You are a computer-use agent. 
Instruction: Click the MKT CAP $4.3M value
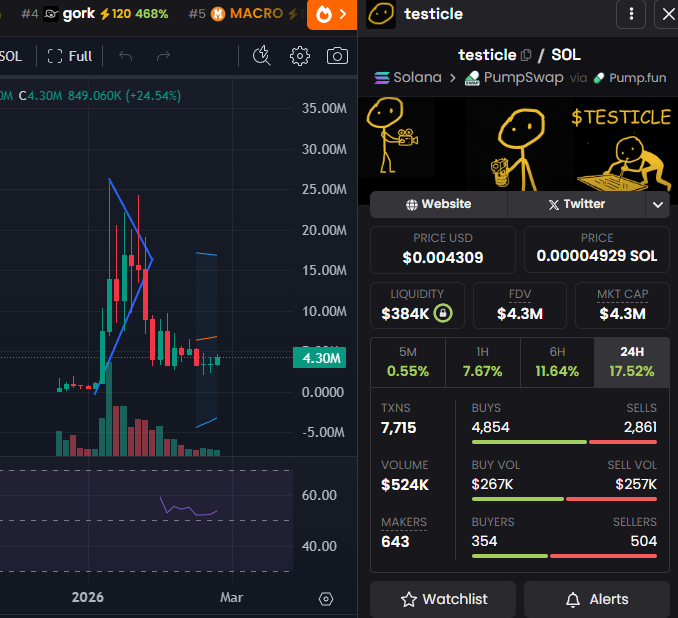(x=622, y=314)
